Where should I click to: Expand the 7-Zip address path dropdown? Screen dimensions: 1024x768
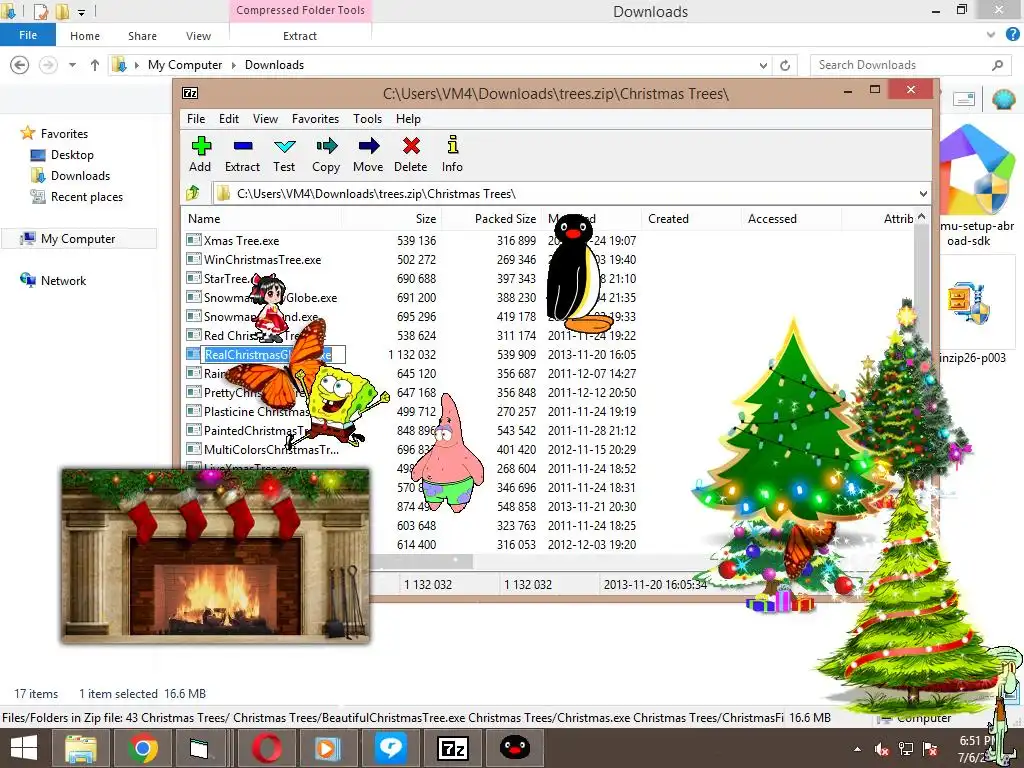tap(923, 194)
